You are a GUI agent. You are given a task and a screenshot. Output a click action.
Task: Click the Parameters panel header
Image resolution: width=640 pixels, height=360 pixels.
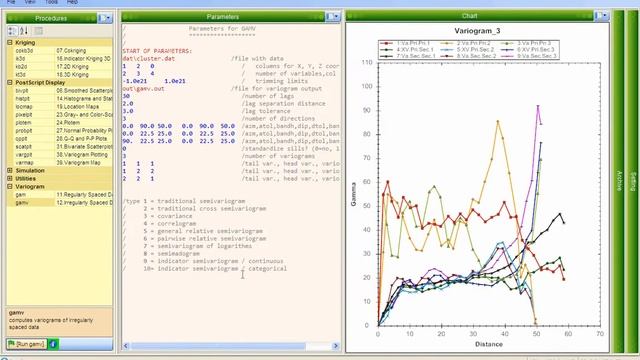pos(223,17)
